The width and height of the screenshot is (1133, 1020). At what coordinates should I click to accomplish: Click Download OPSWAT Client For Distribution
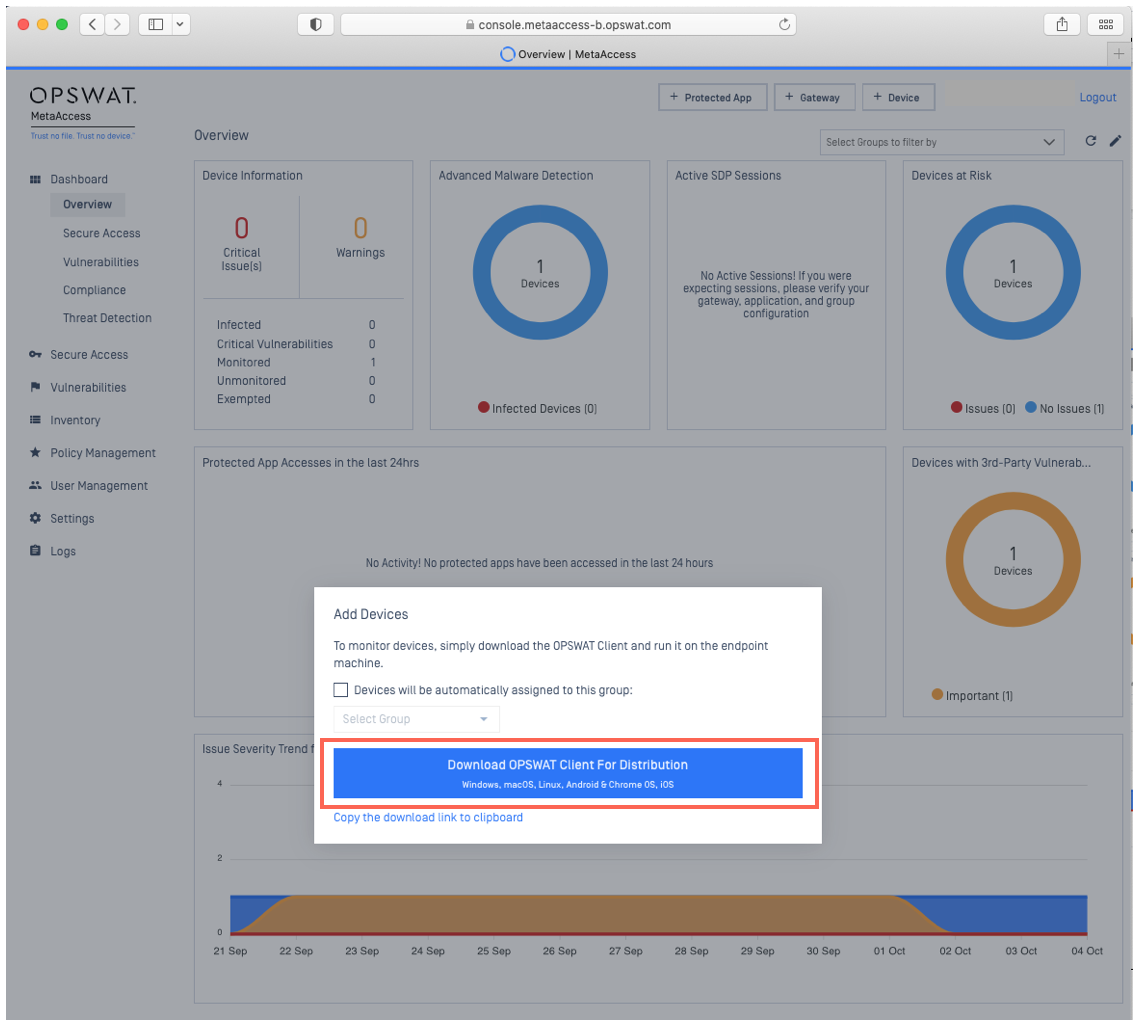568,773
